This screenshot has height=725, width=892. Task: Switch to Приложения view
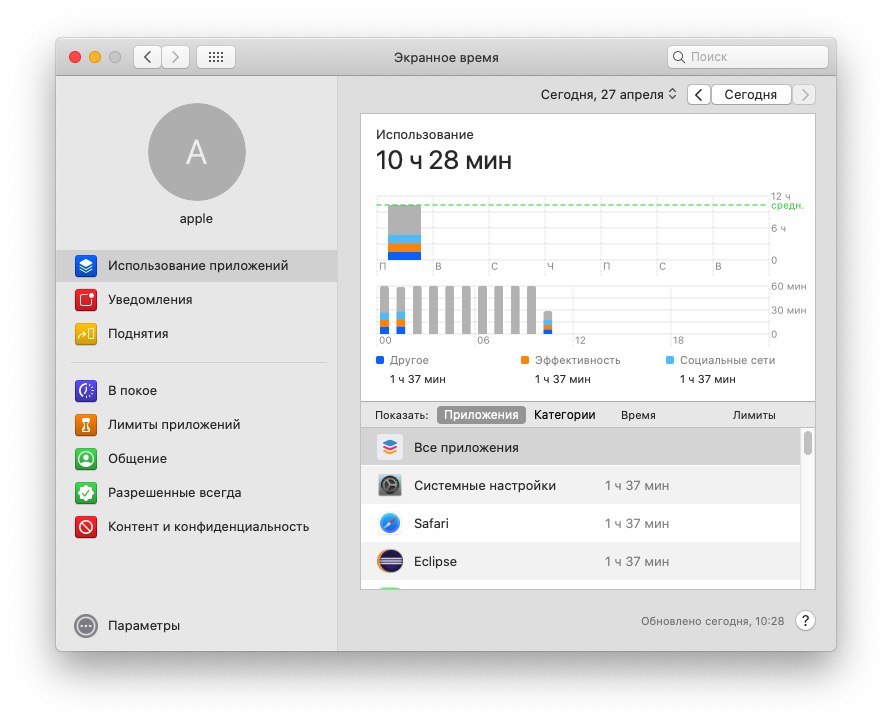481,415
